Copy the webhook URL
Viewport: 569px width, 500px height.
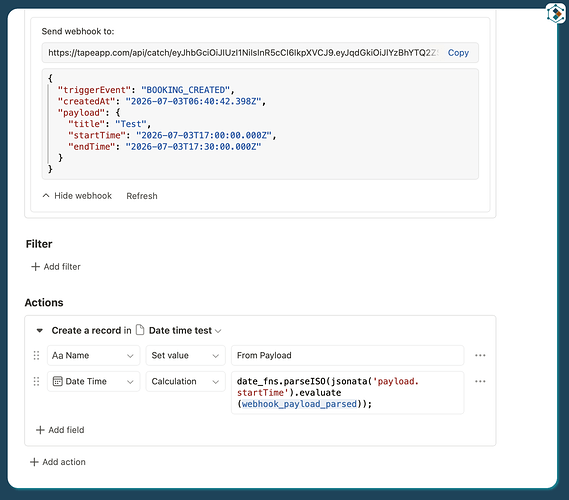tap(458, 53)
